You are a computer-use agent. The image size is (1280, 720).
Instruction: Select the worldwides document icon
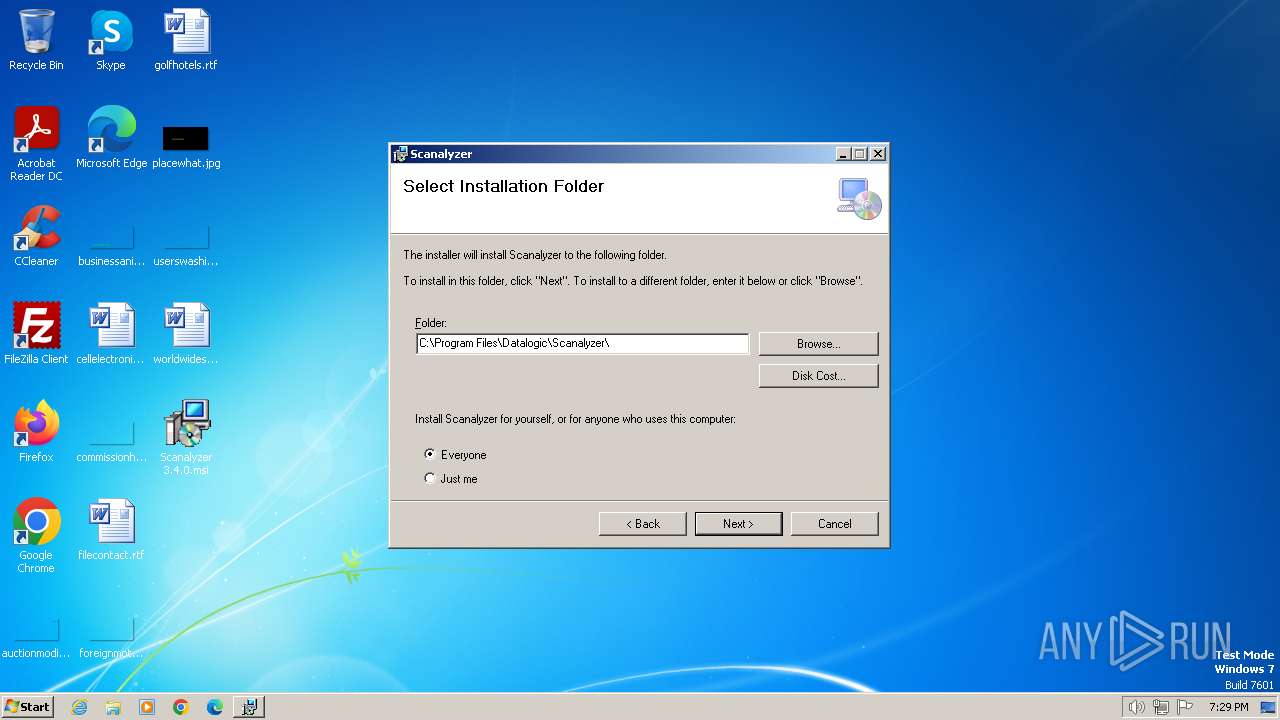pos(186,334)
